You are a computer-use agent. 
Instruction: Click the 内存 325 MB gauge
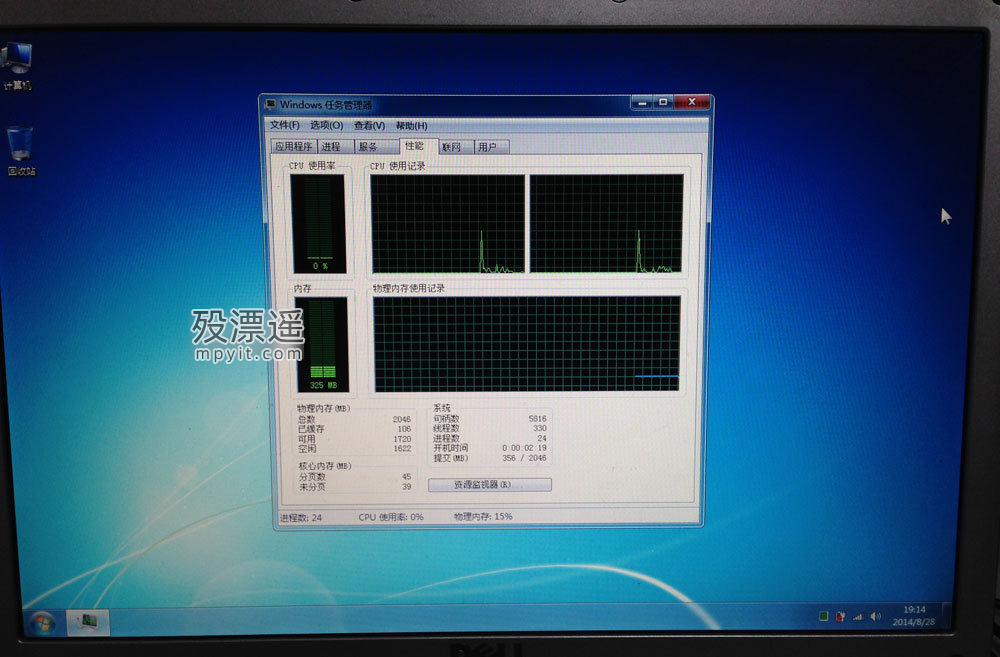point(322,344)
